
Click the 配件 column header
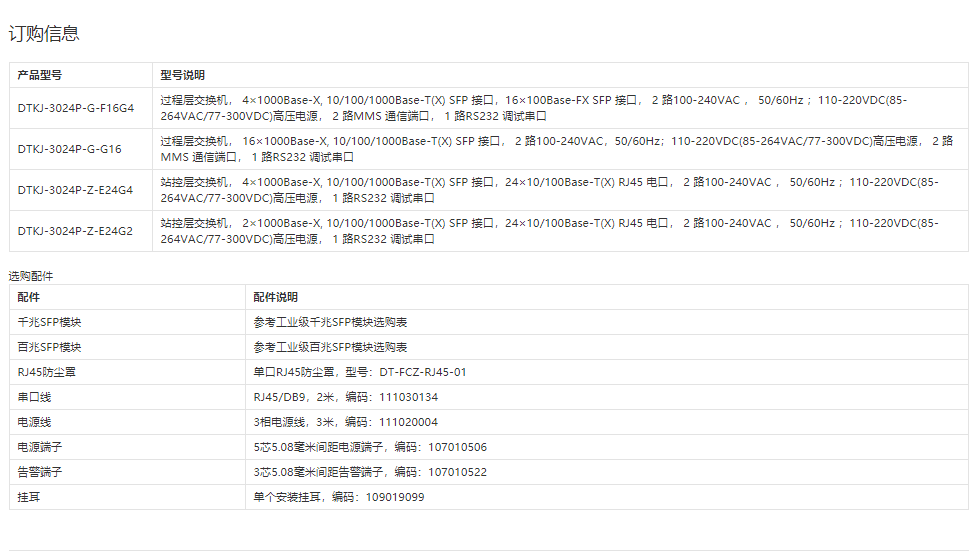coord(28,297)
